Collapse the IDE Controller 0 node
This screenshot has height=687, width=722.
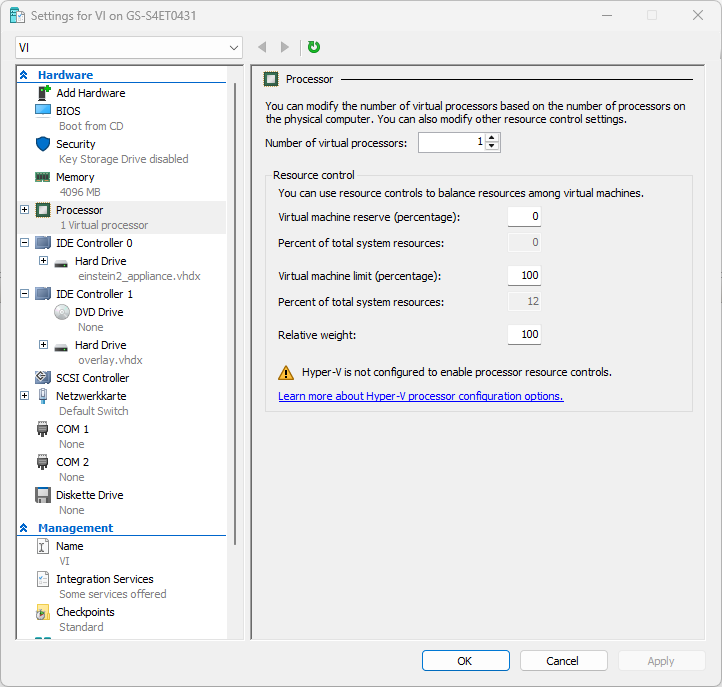pyautogui.click(x=24, y=243)
